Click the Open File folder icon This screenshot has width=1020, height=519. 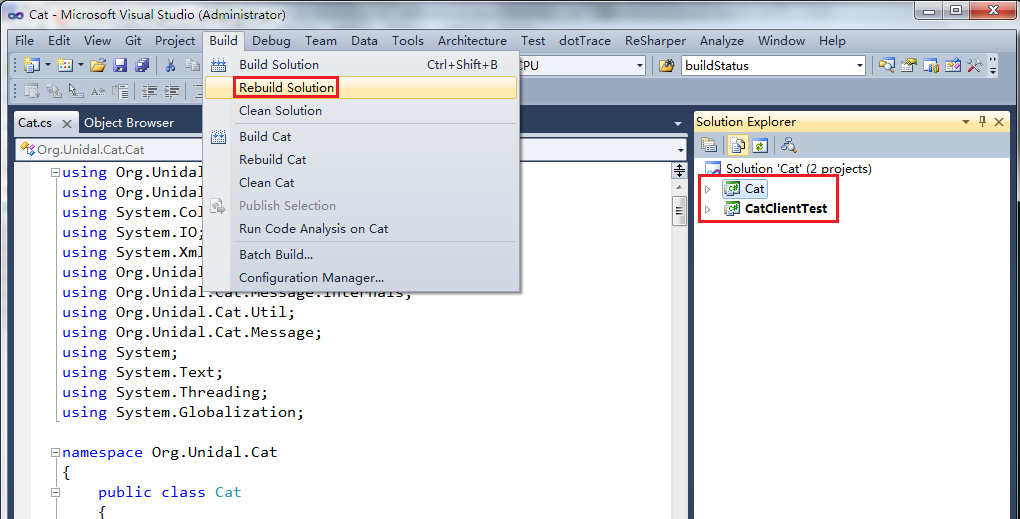click(98, 65)
